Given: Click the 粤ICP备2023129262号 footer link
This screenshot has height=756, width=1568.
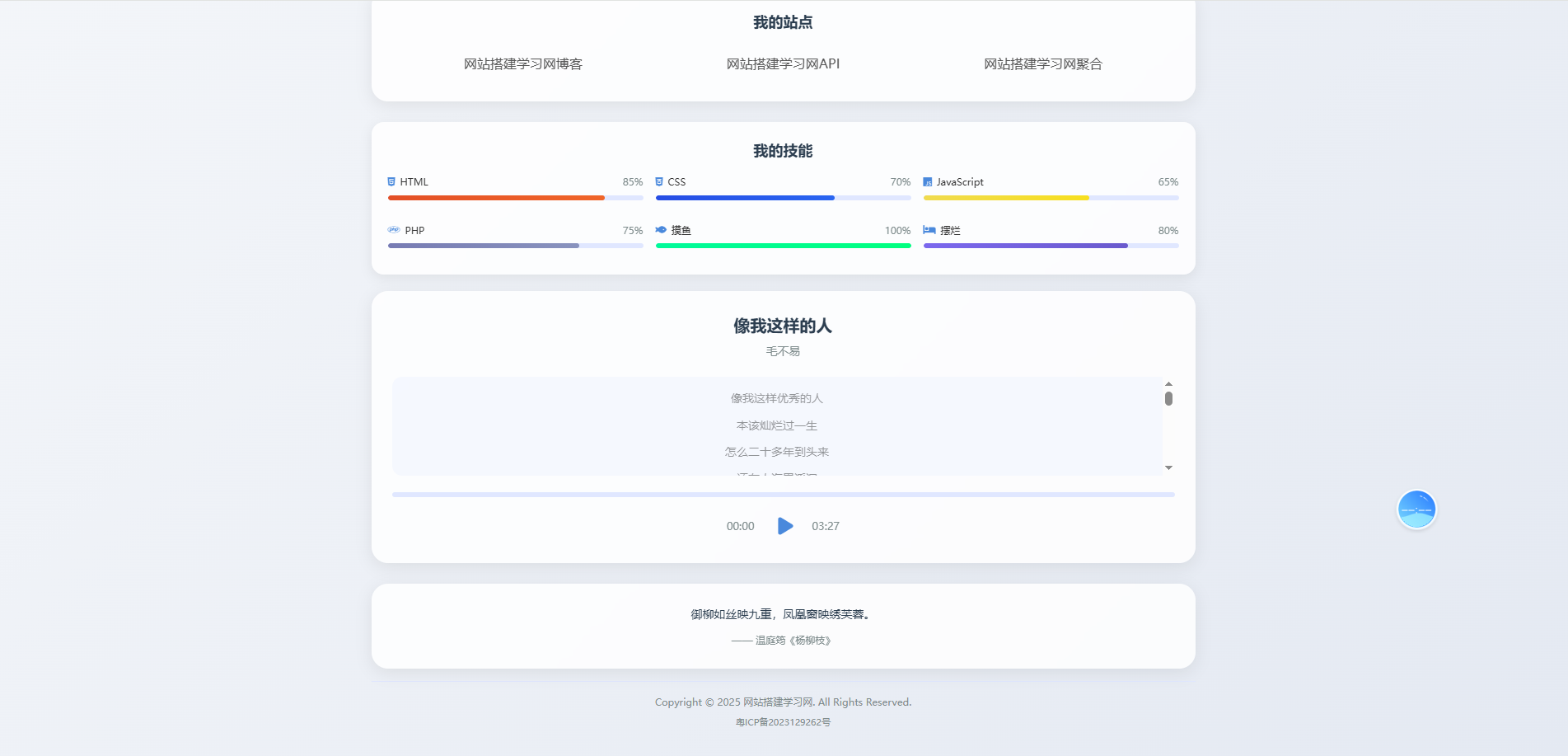Looking at the screenshot, I should pyautogui.click(x=783, y=722).
